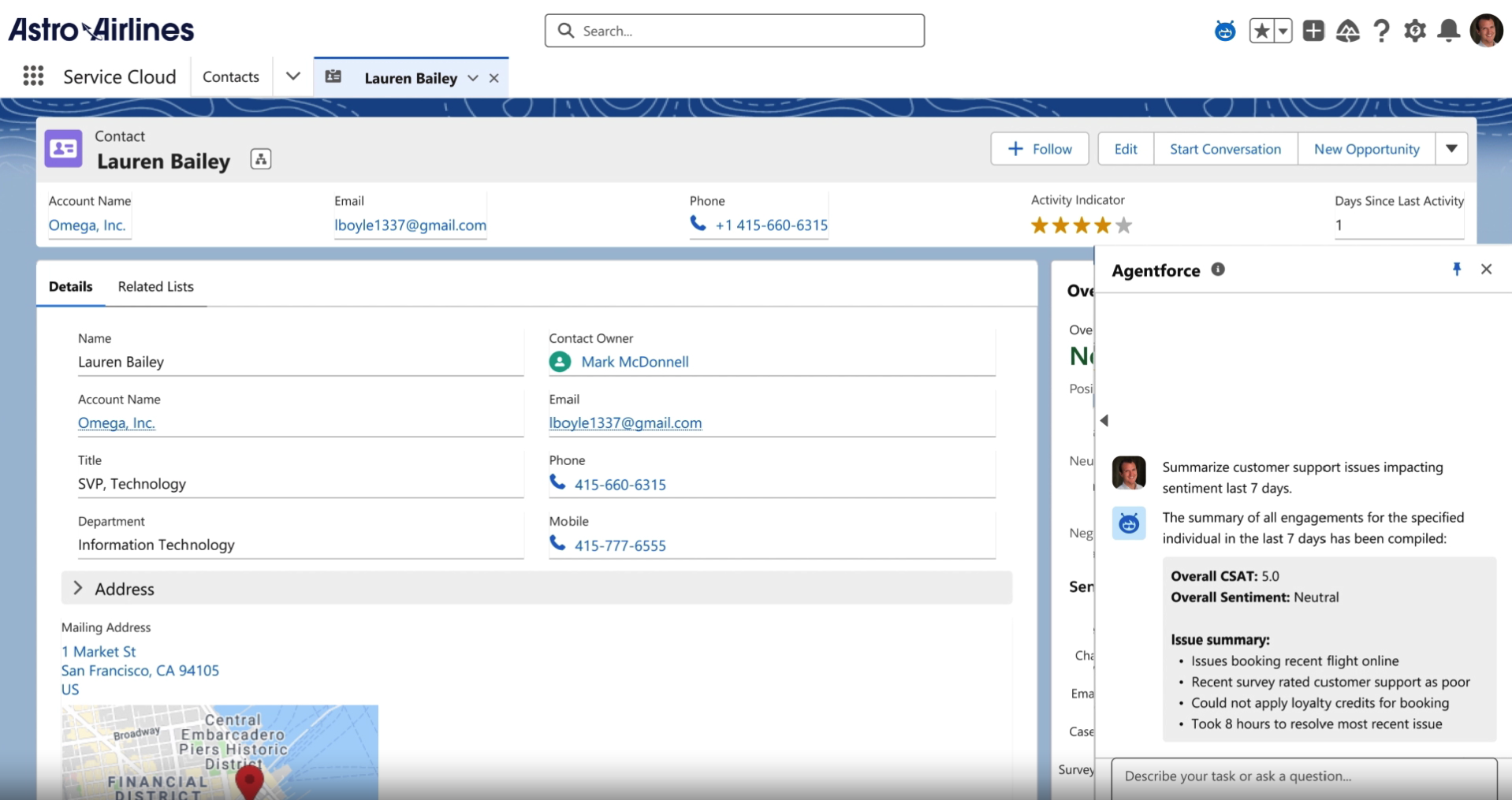
Task: Open the Lauren Bailey tab dropdown chevron
Action: click(473, 77)
